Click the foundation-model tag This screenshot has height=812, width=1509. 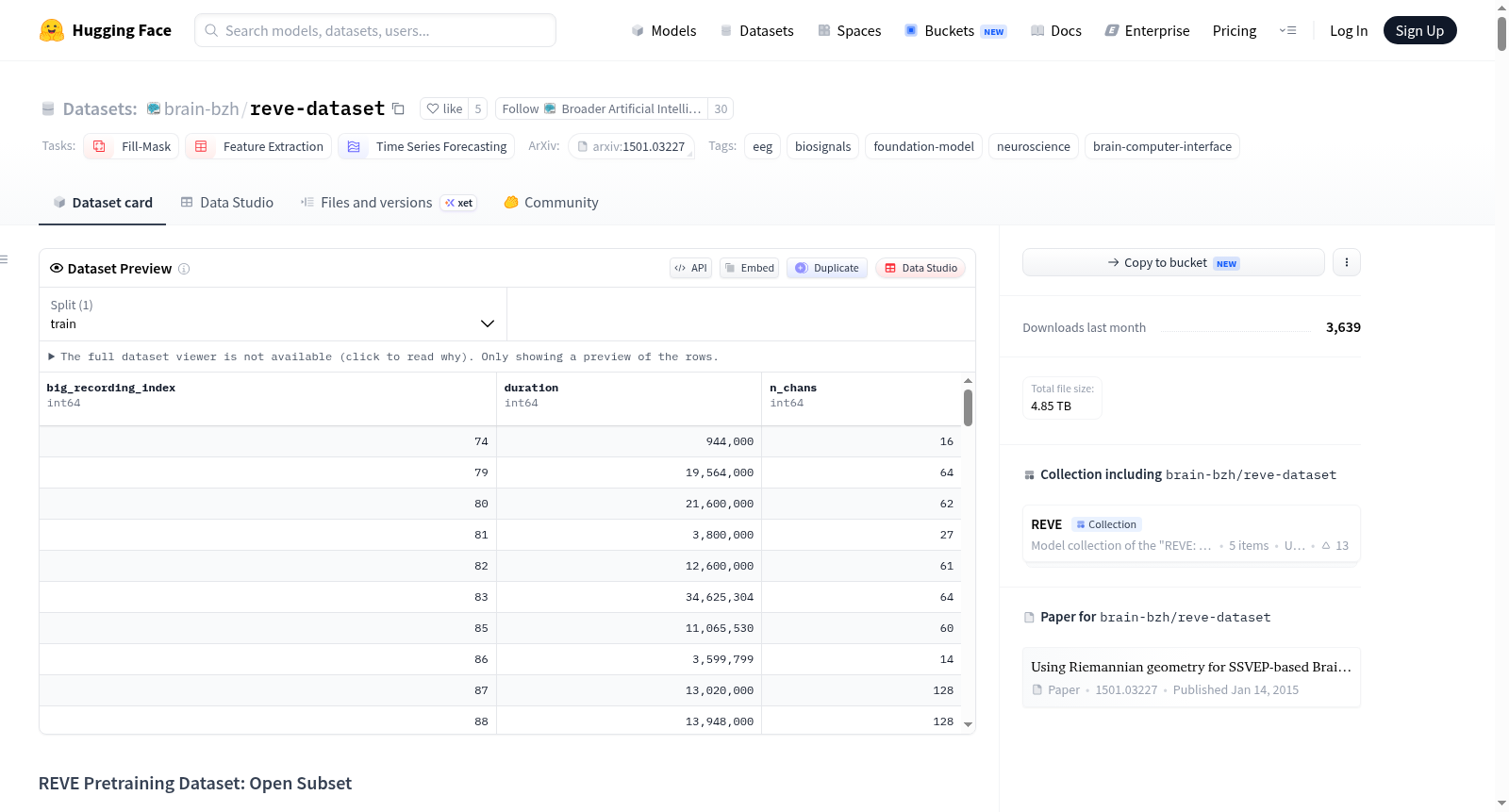tap(924, 147)
